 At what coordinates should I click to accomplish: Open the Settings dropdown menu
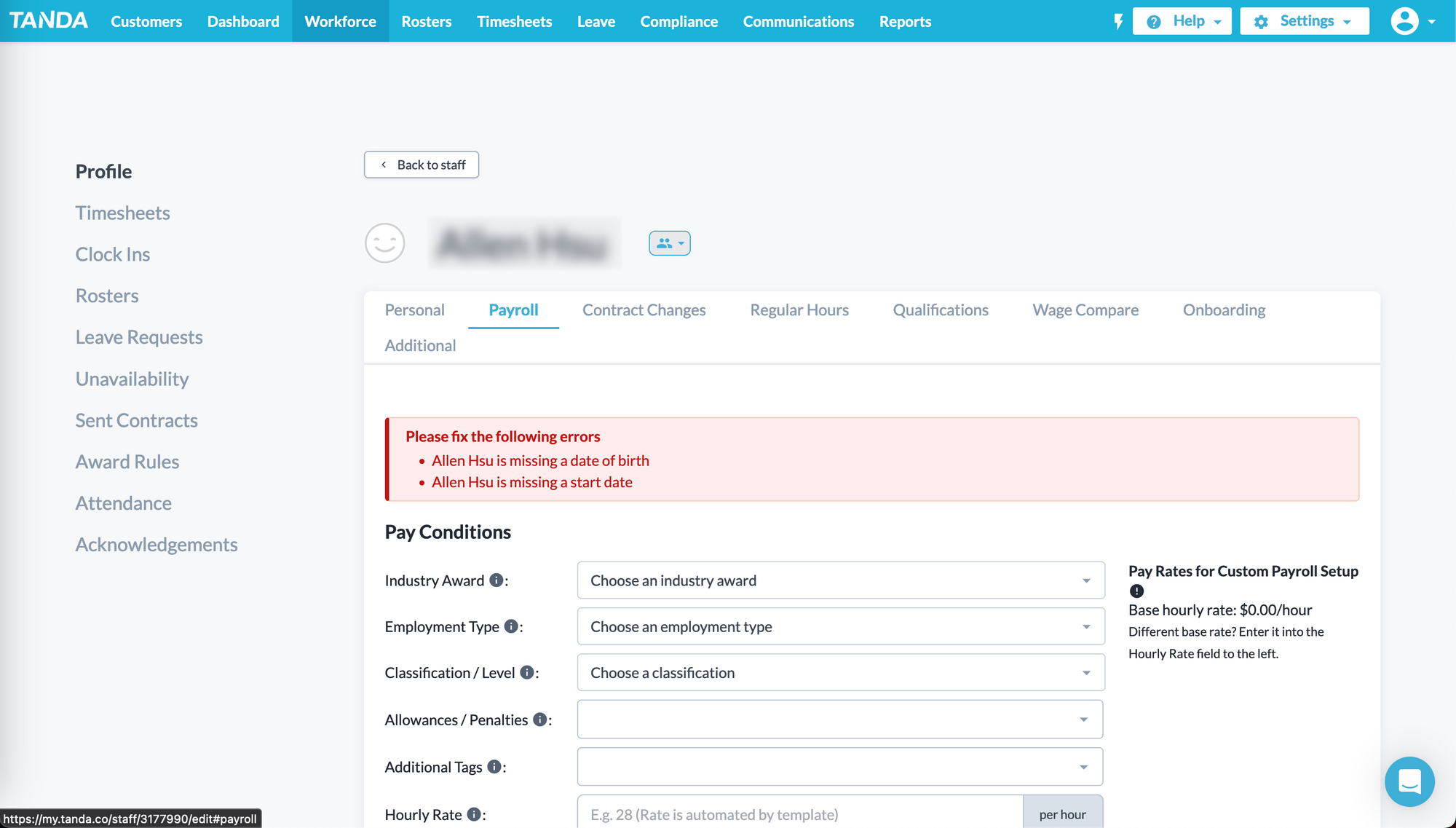pyautogui.click(x=1304, y=21)
